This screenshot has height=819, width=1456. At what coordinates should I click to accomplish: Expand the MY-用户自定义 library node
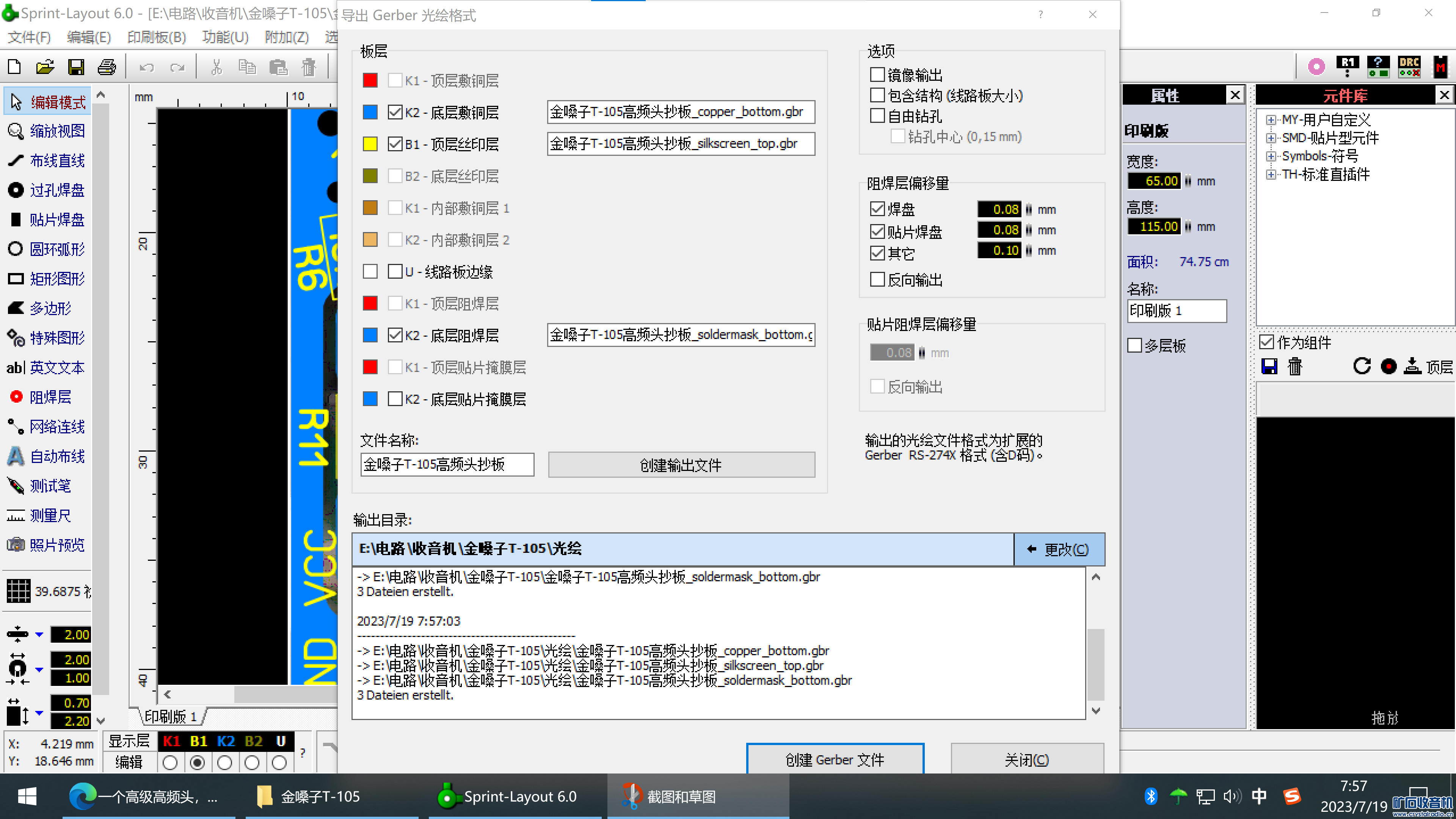click(x=1271, y=120)
